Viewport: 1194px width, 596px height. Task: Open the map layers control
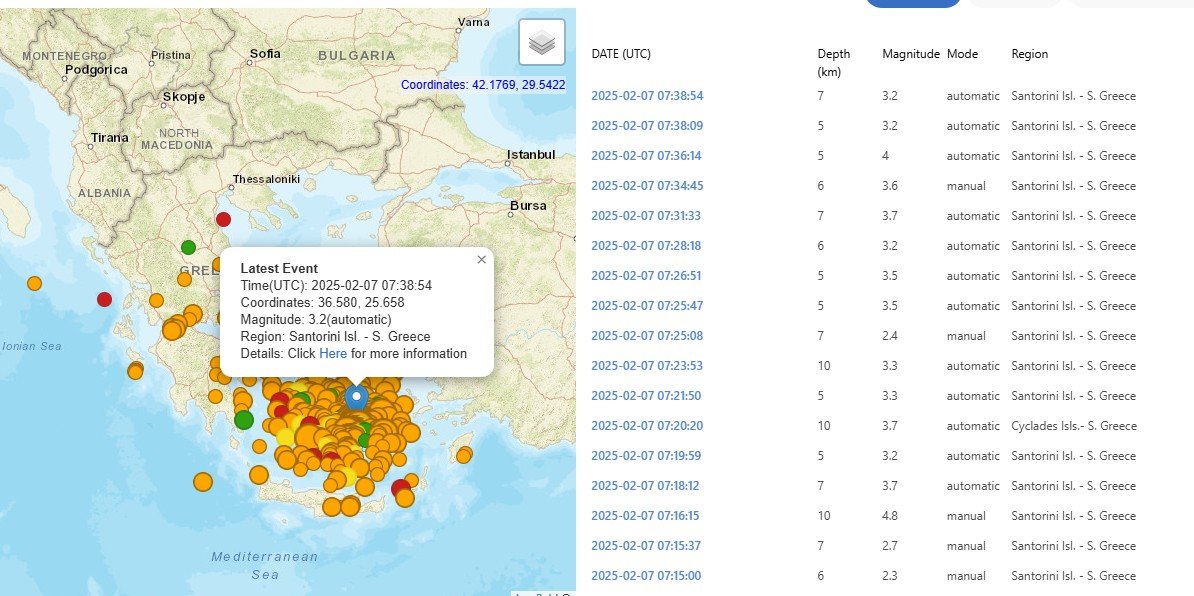click(x=541, y=42)
